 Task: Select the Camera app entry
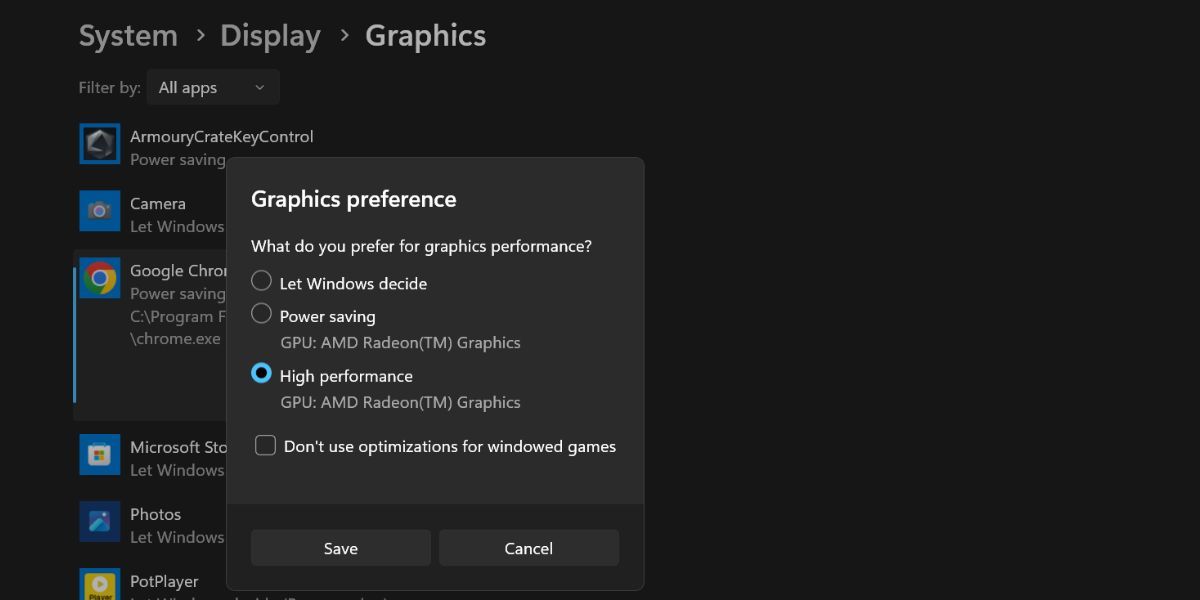[160, 211]
